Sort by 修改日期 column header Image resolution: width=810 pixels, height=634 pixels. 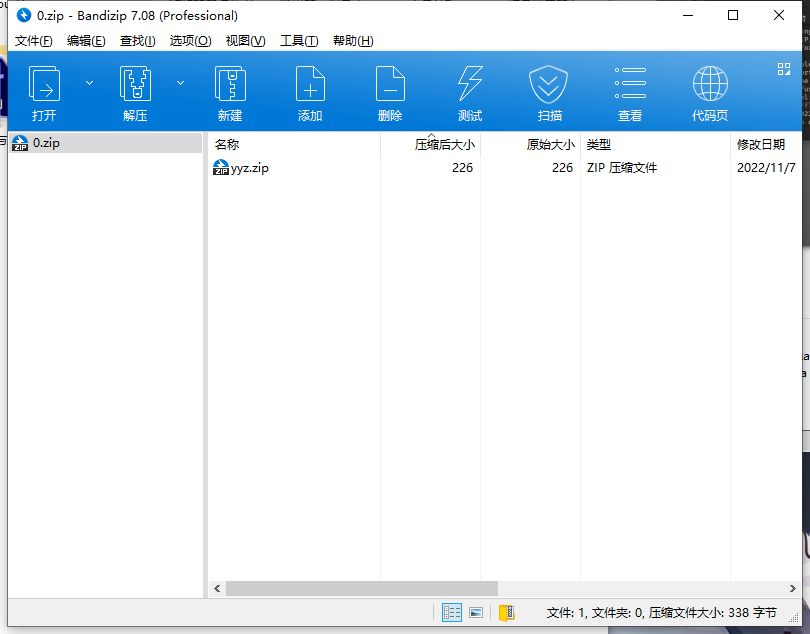coord(766,145)
